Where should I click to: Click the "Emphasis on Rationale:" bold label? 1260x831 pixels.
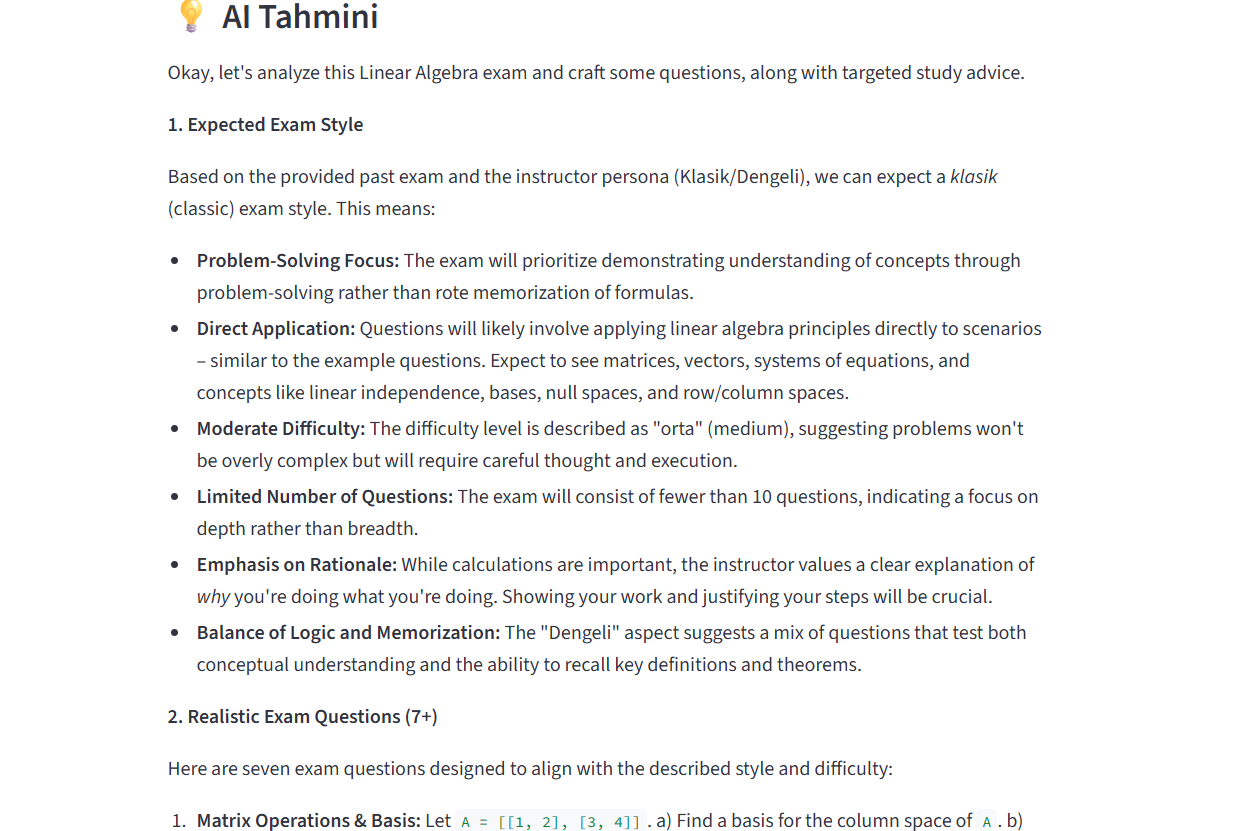pos(297,565)
